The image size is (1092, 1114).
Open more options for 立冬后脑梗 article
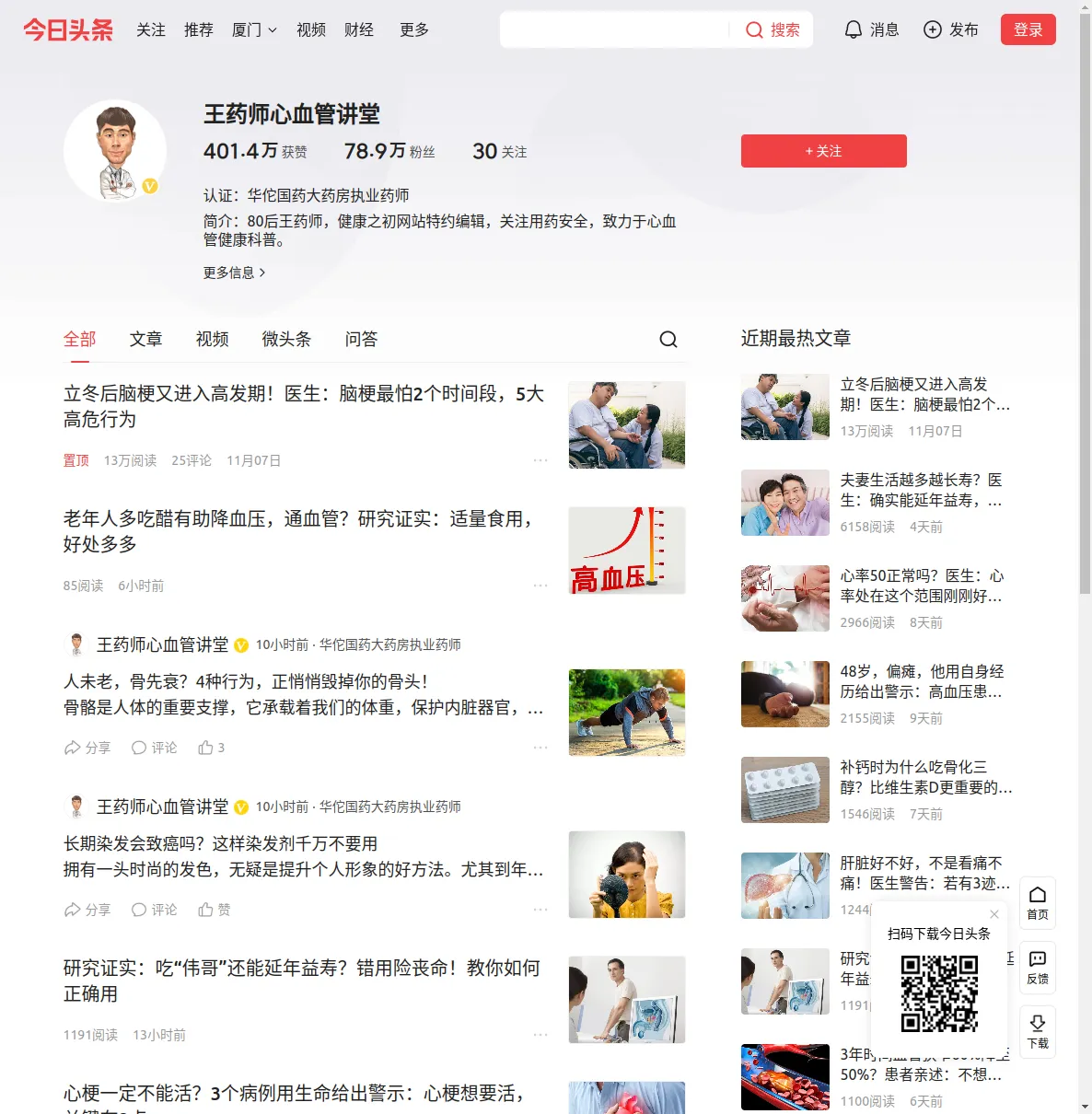tap(540, 460)
